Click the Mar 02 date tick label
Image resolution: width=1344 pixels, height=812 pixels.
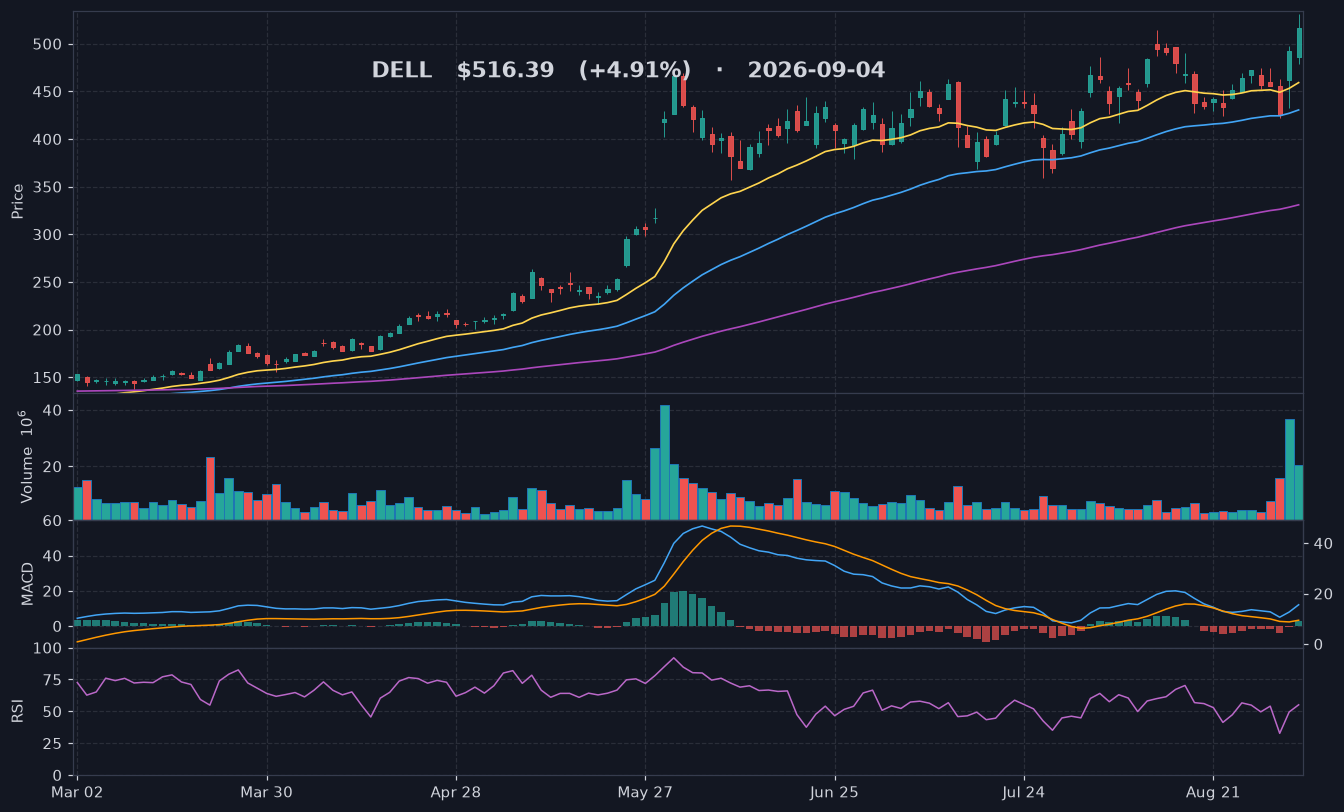pyautogui.click(x=77, y=792)
